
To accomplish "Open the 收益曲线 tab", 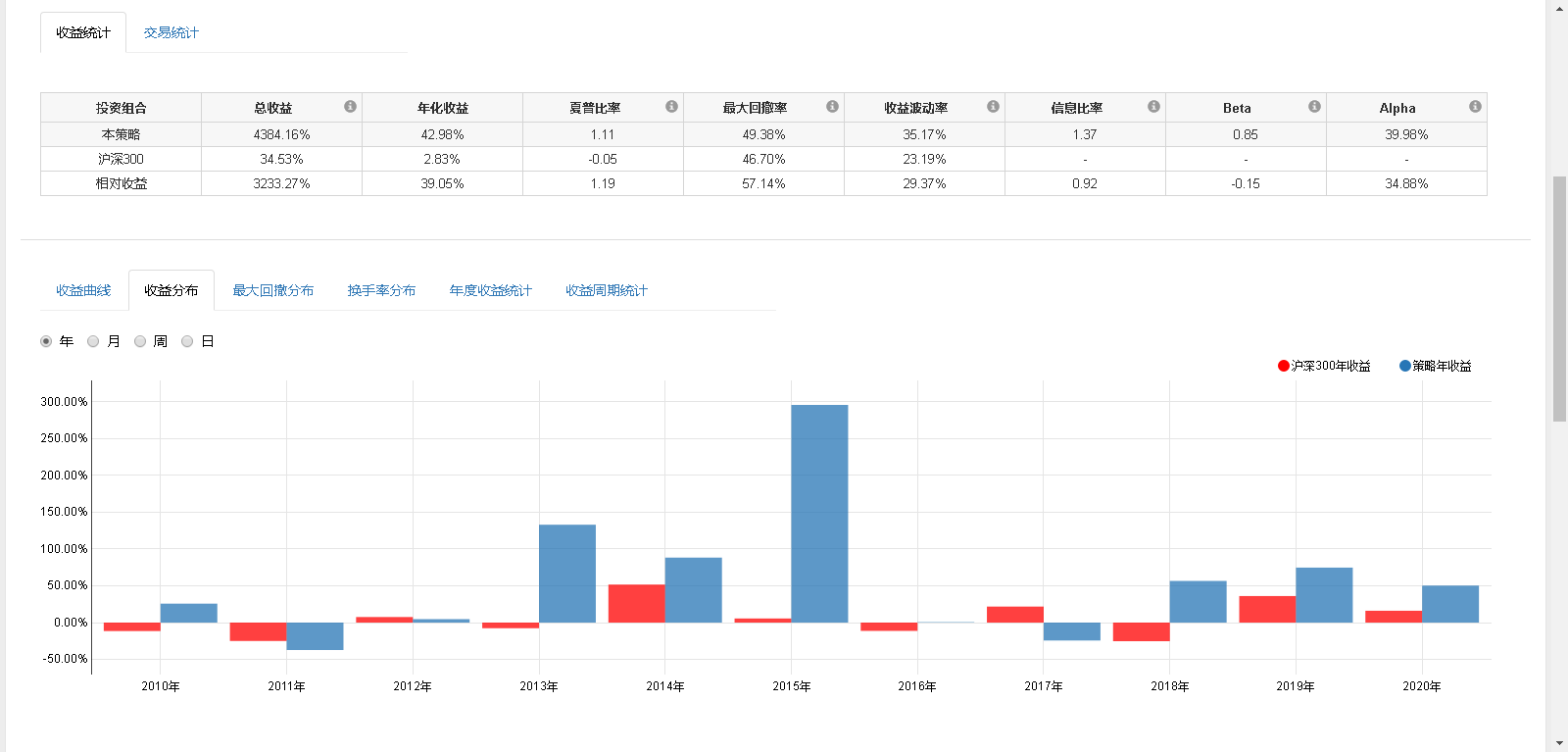I will pos(83,290).
